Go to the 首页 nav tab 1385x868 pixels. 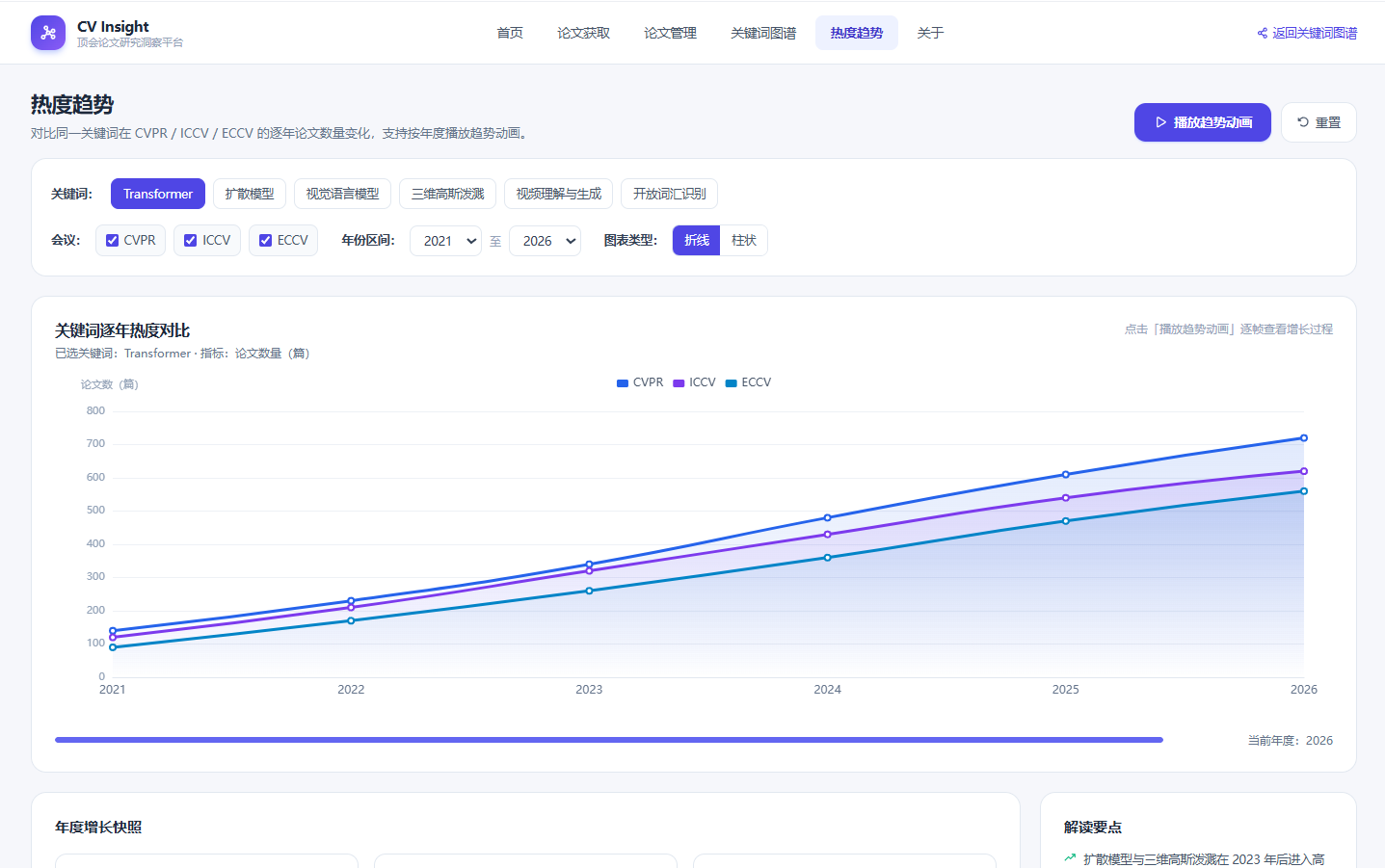510,33
